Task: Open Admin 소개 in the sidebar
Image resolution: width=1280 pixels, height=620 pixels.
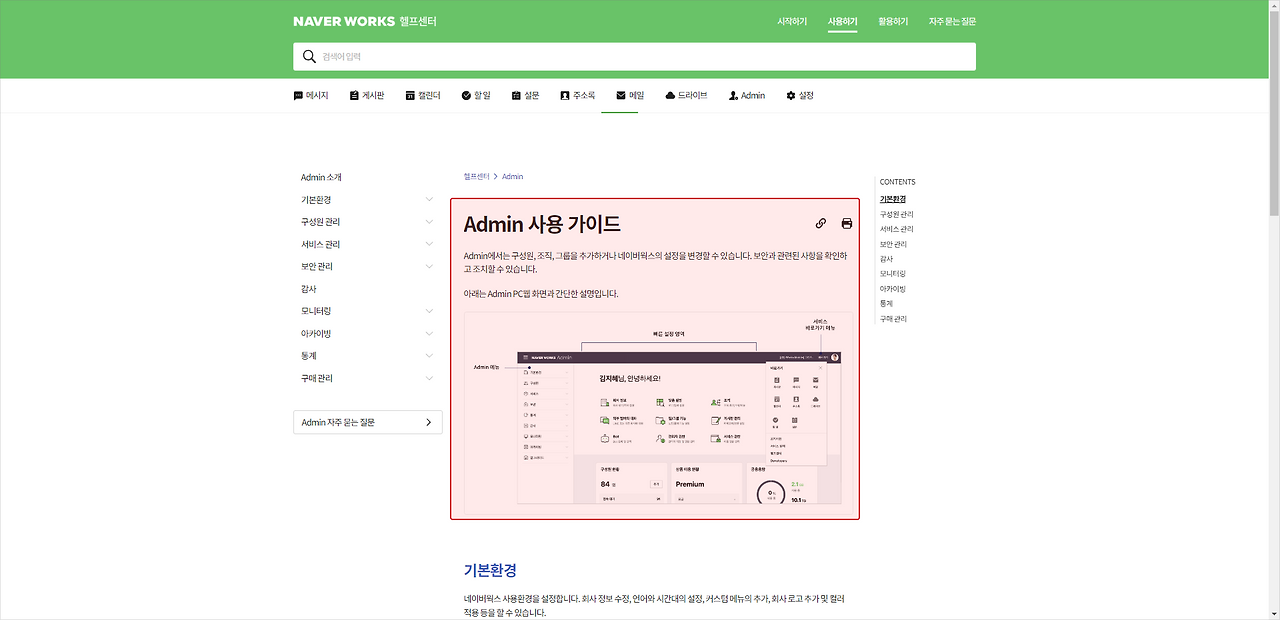Action: (321, 177)
